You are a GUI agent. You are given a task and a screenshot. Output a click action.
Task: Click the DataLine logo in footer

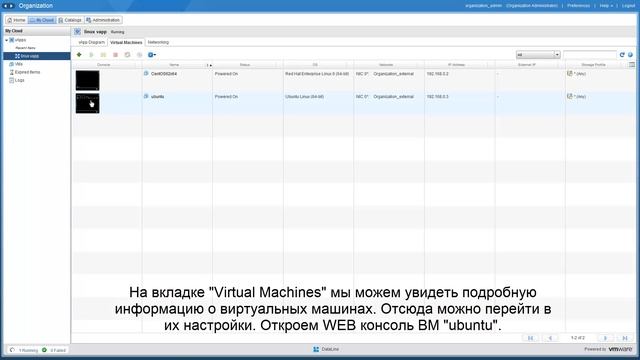pos(326,349)
